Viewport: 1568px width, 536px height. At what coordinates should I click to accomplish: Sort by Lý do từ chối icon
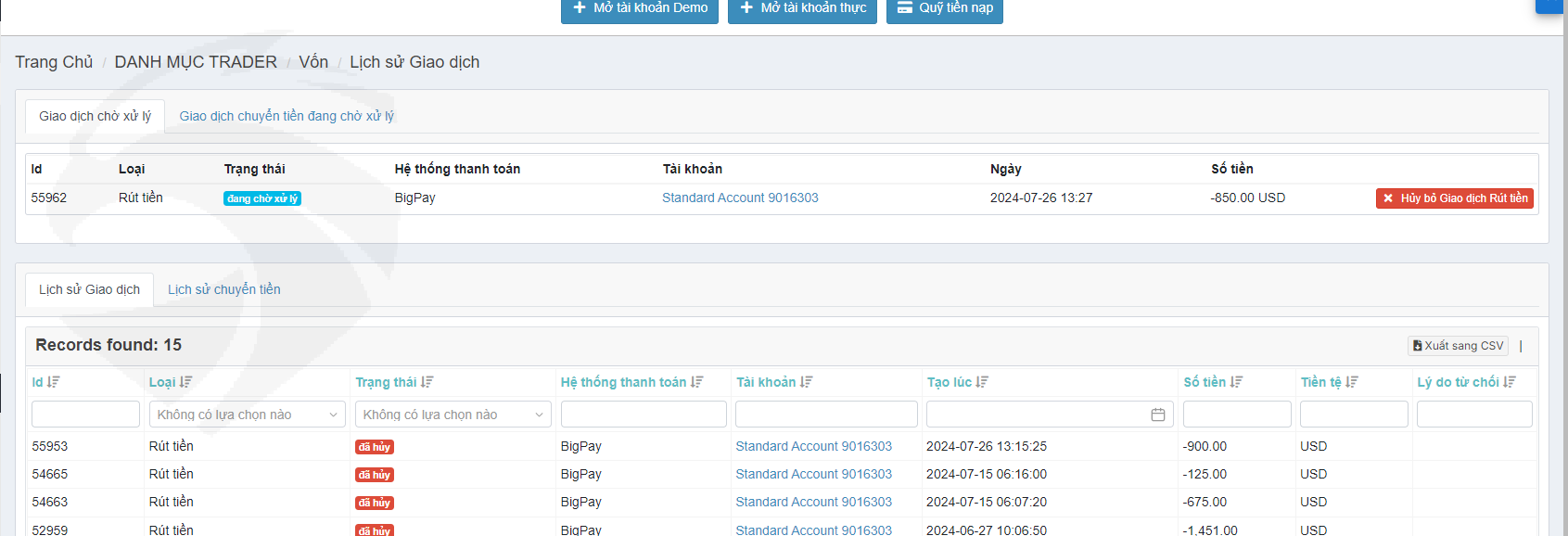[1510, 382]
